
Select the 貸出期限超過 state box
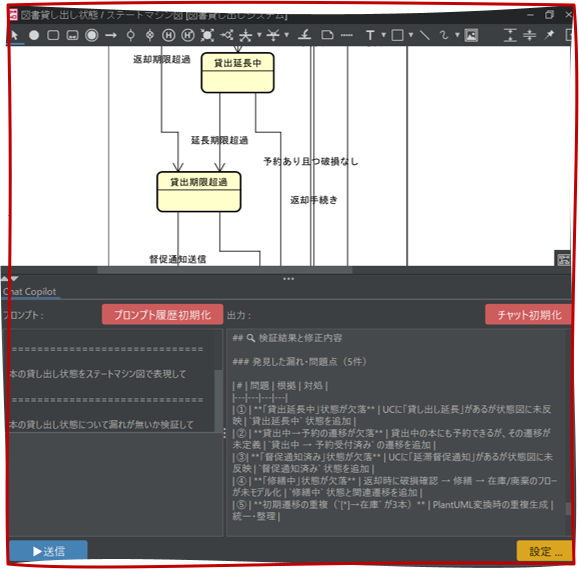coord(199,192)
